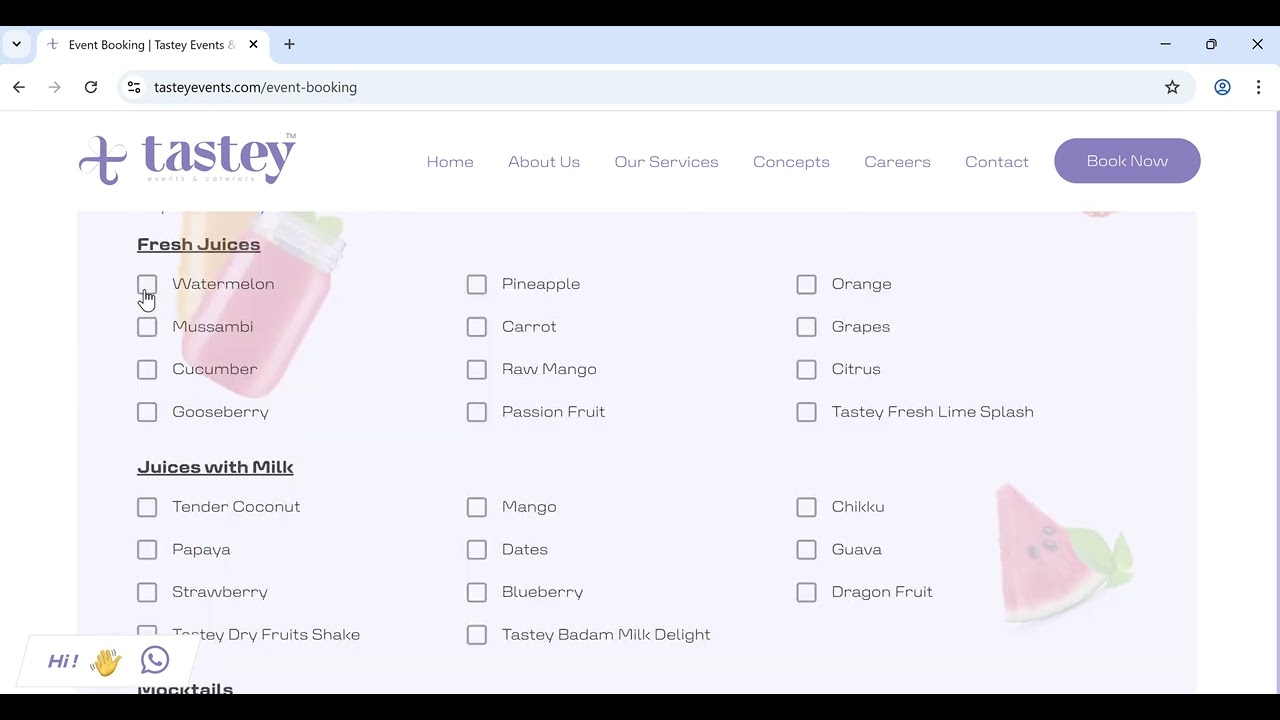Viewport: 1280px width, 720px height.
Task: Check the Papaya checkbox
Action: [x=147, y=550]
